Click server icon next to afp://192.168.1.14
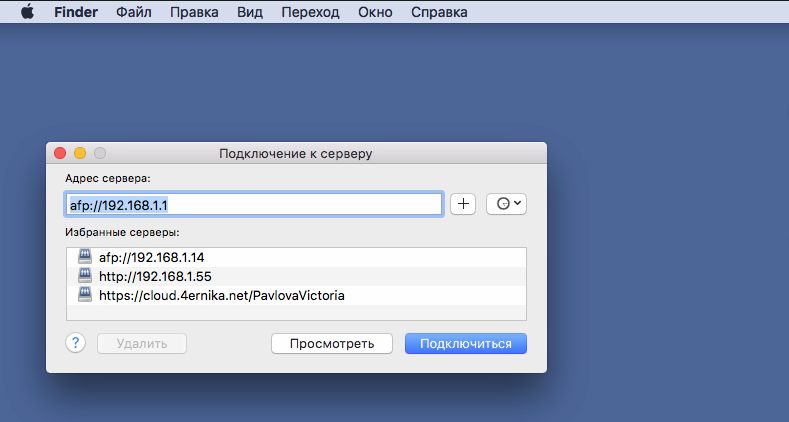Viewport: 789px width, 422px height. pyautogui.click(x=84, y=257)
